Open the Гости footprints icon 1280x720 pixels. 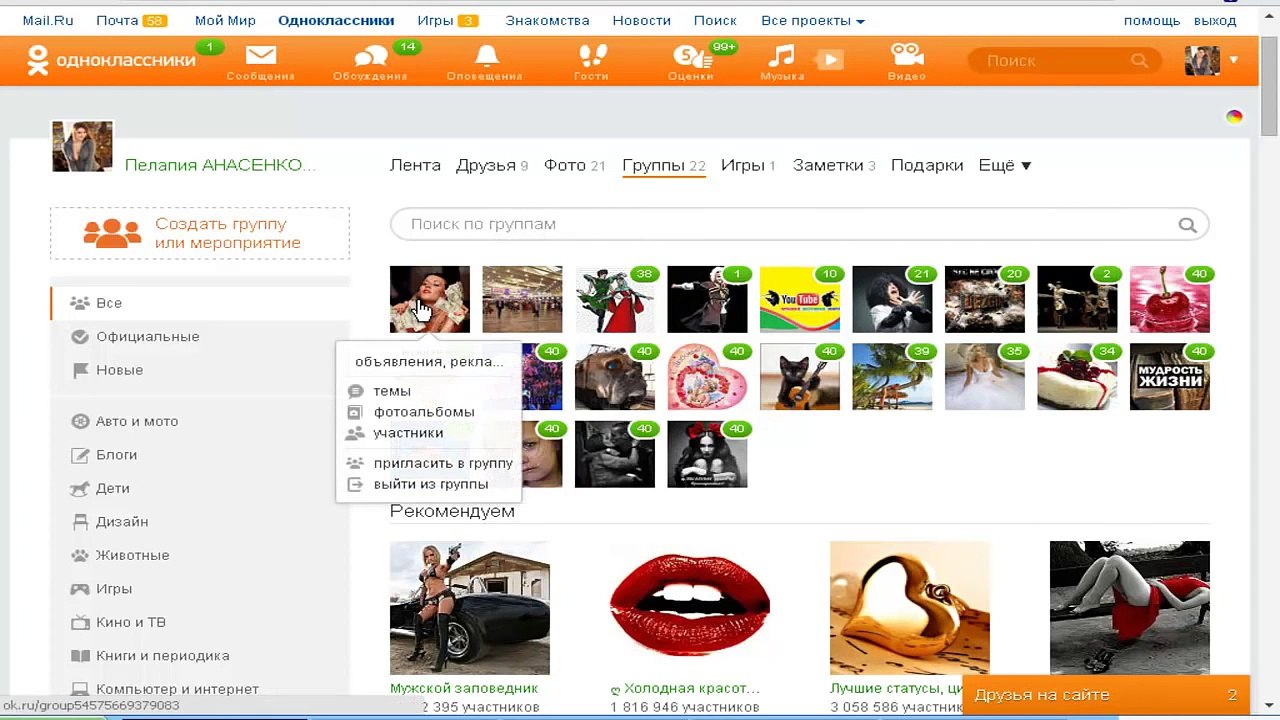(x=591, y=62)
